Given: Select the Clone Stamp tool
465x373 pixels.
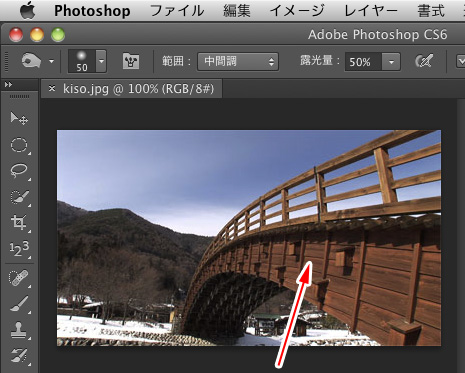Looking at the screenshot, I should pos(19,330).
